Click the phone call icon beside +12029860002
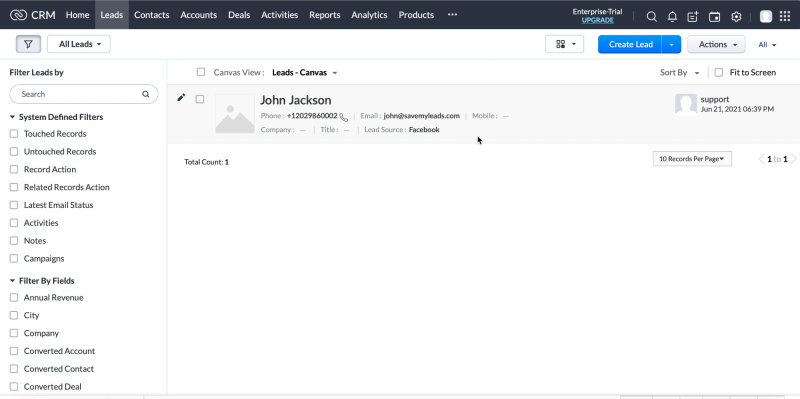Screen dimensions: 800x399 point(343,117)
